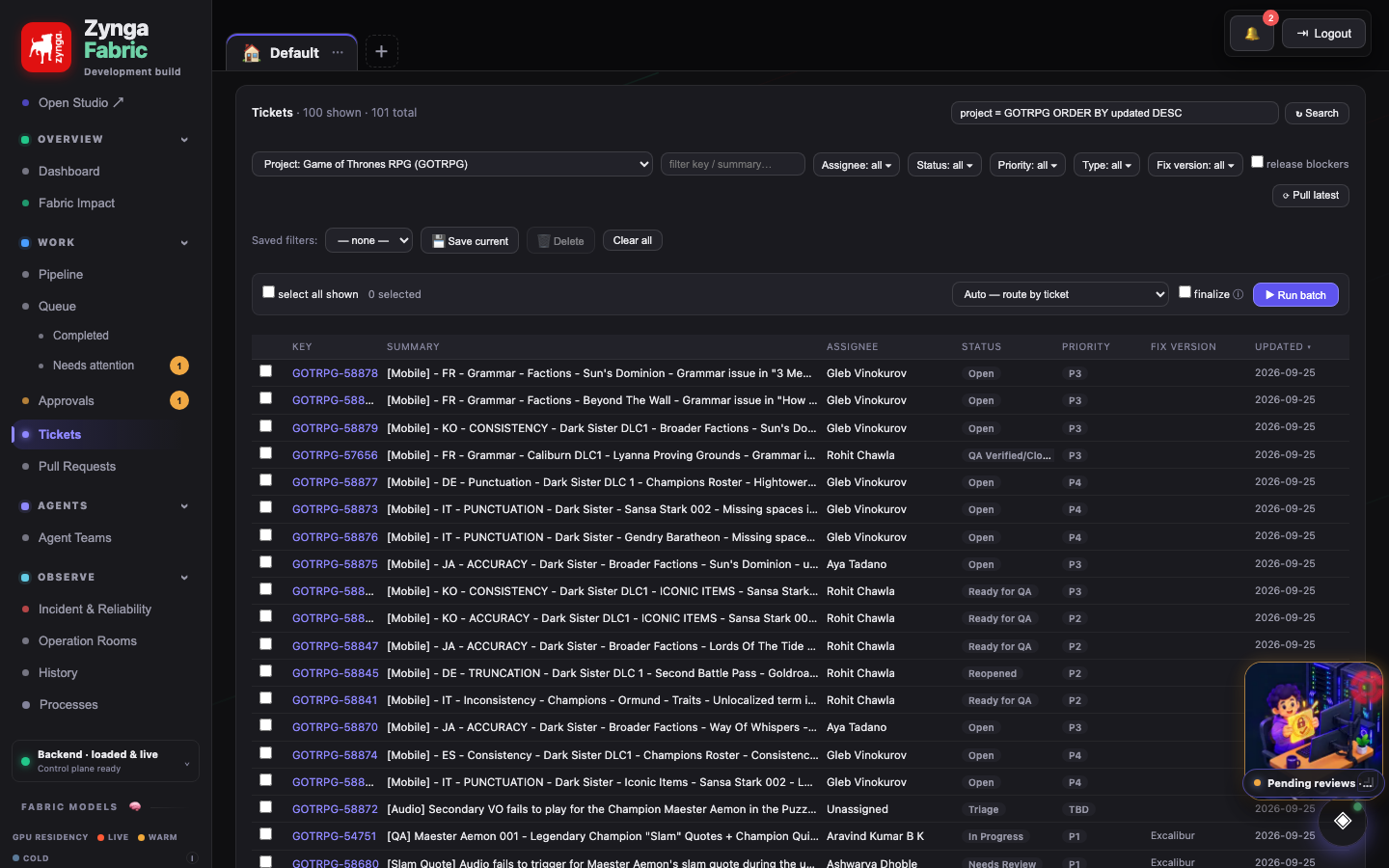Viewport: 1389px width, 868px height.
Task: Click the Needs attention count badge
Action: [179, 366]
